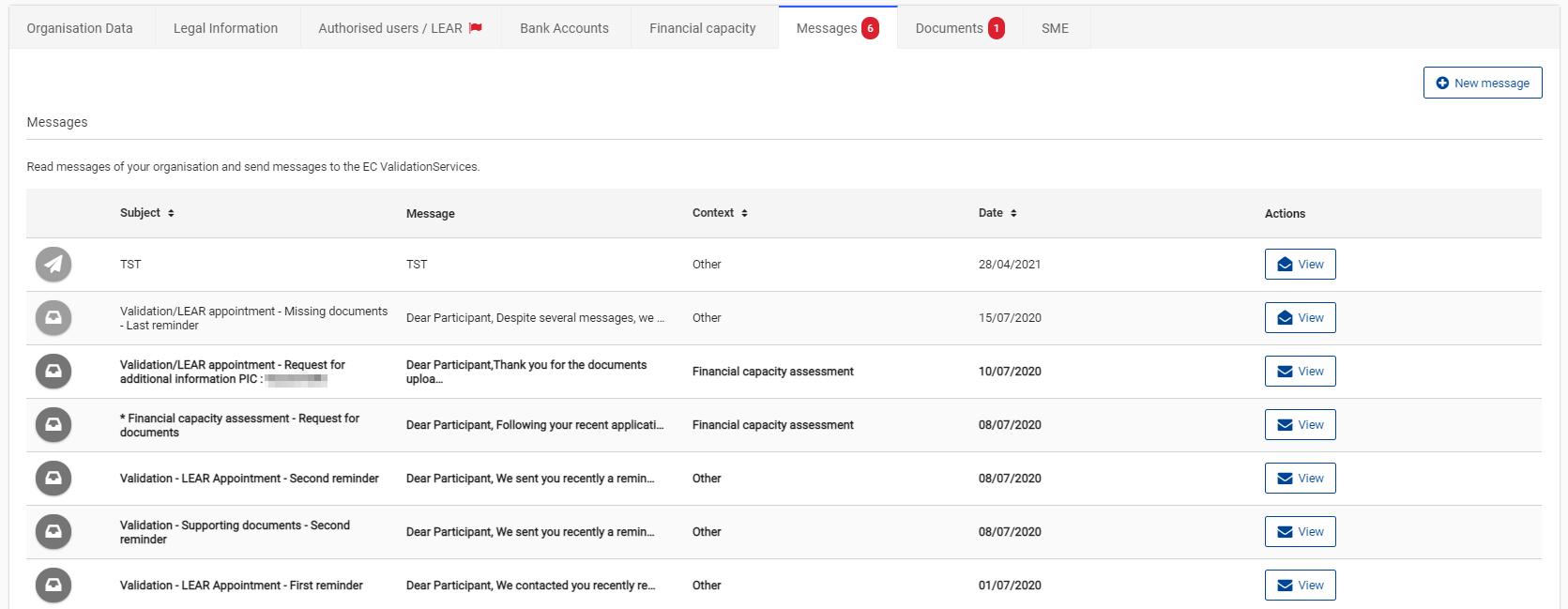
Task: Click the 'Other' context in the LEAR Appointment - First reminder row
Action: click(x=707, y=586)
